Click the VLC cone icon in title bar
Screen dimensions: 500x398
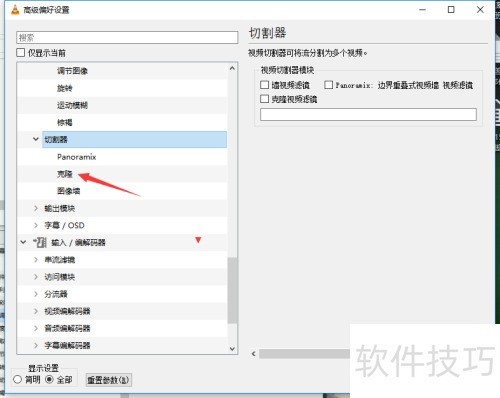point(15,10)
